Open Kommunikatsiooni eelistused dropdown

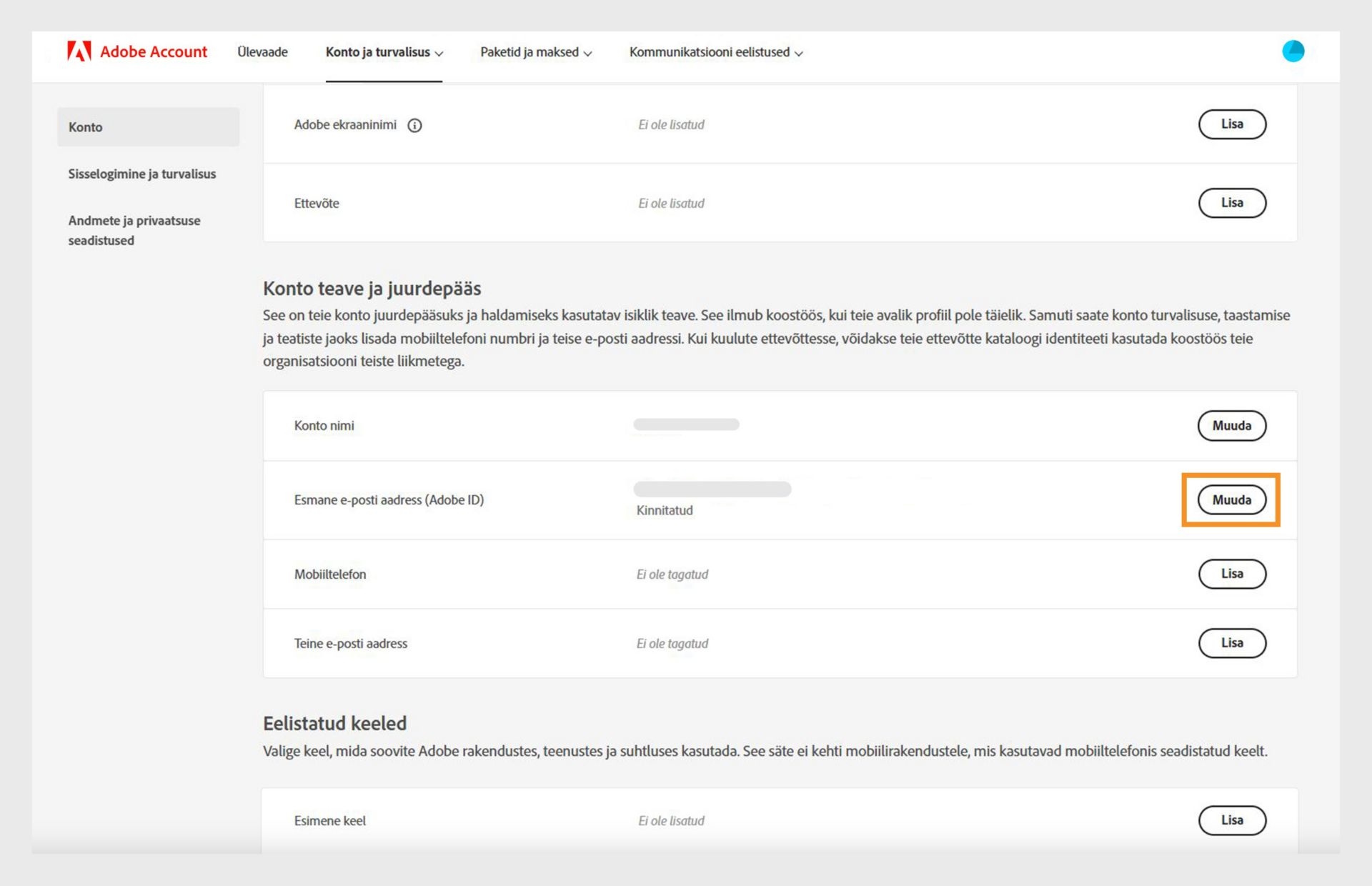pyautogui.click(x=715, y=52)
